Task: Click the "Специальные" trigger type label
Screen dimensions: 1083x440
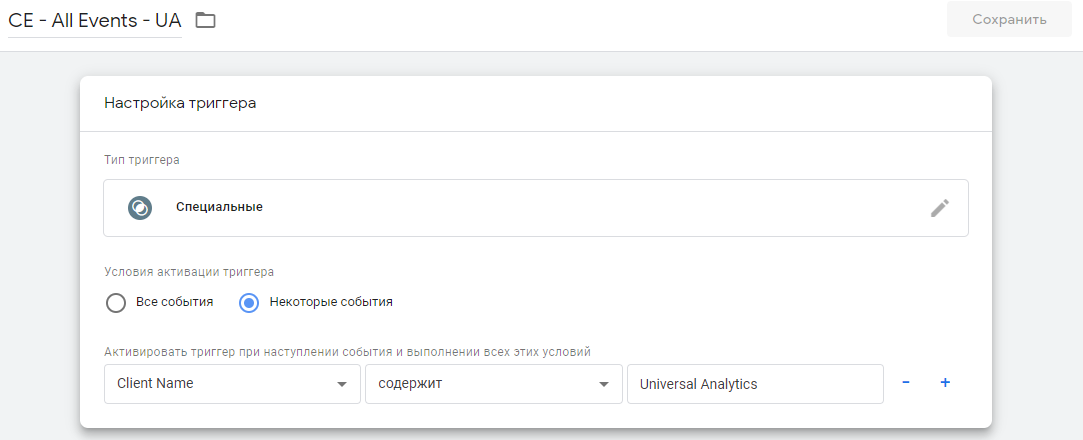Action: tap(219, 207)
